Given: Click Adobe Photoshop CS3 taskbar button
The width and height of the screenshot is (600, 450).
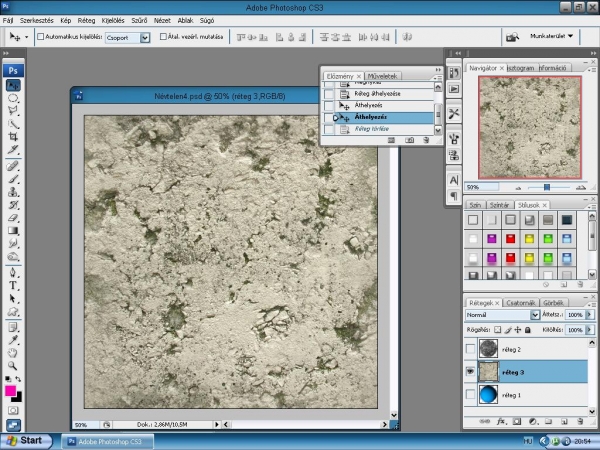Looking at the screenshot, I should [108, 442].
